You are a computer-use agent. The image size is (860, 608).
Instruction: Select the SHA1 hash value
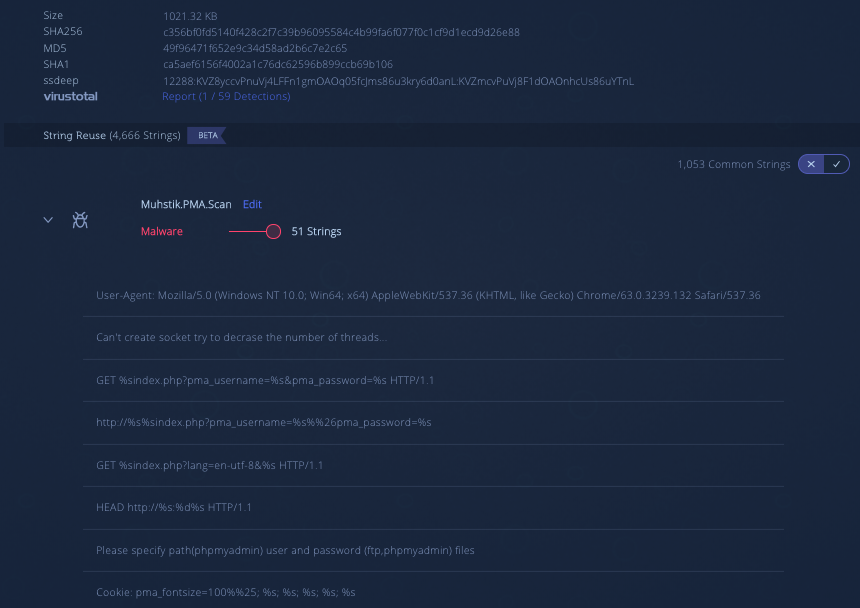point(278,64)
